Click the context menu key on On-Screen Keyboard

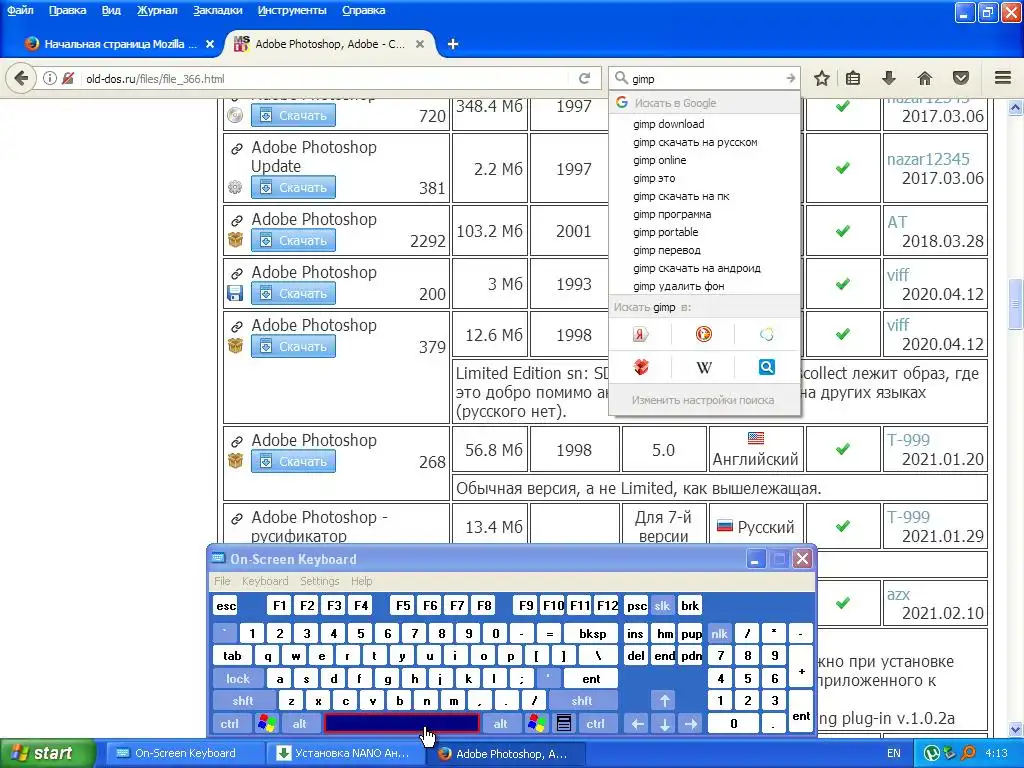click(564, 724)
